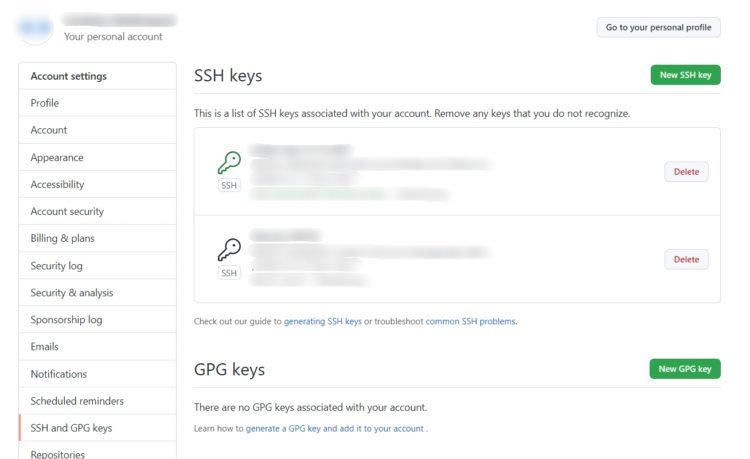Screen dimensions: 750x459
Task: Click SSH badge under the black key
Action: tap(229, 273)
